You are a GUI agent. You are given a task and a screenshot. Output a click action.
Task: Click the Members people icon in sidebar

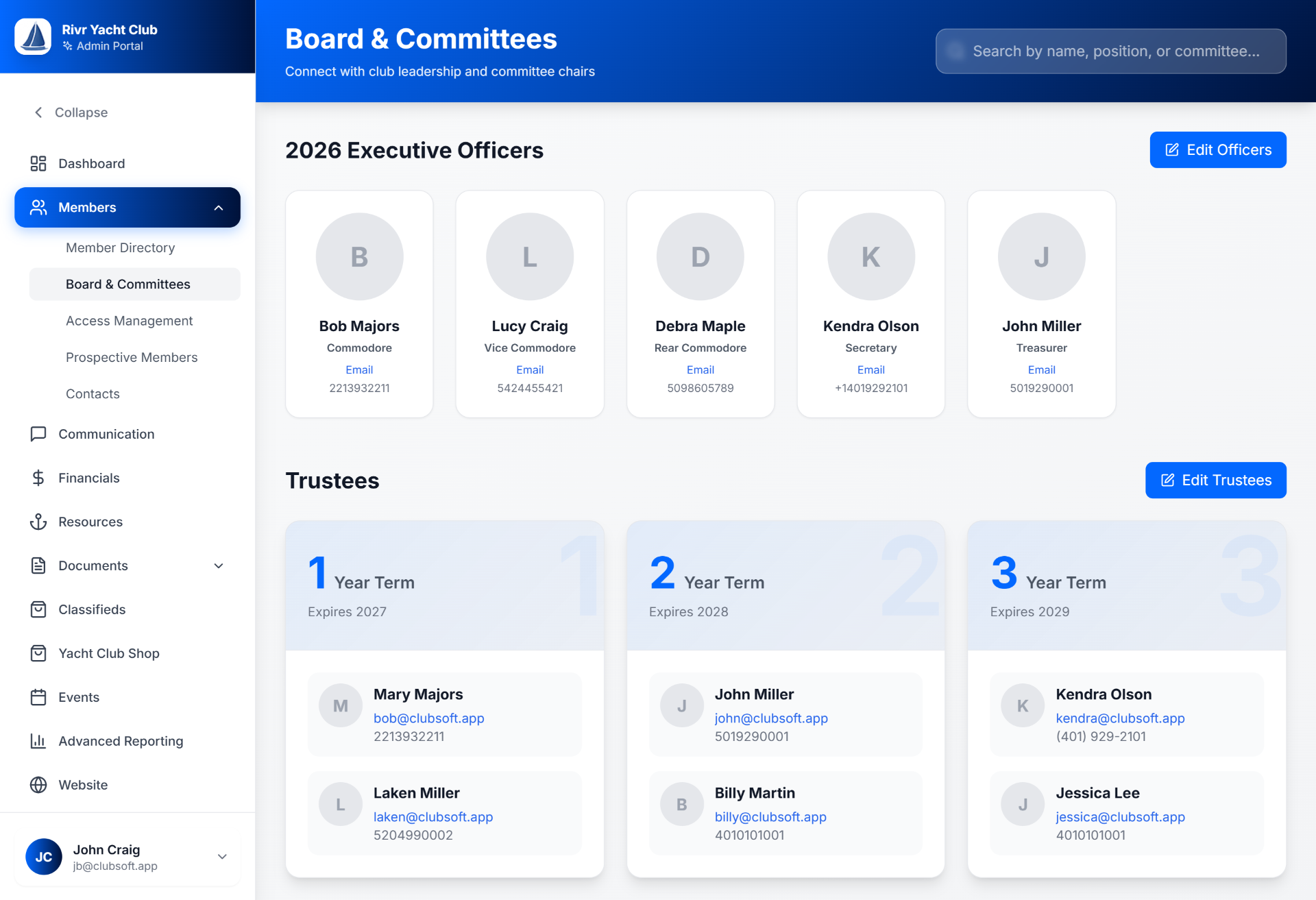pos(38,207)
